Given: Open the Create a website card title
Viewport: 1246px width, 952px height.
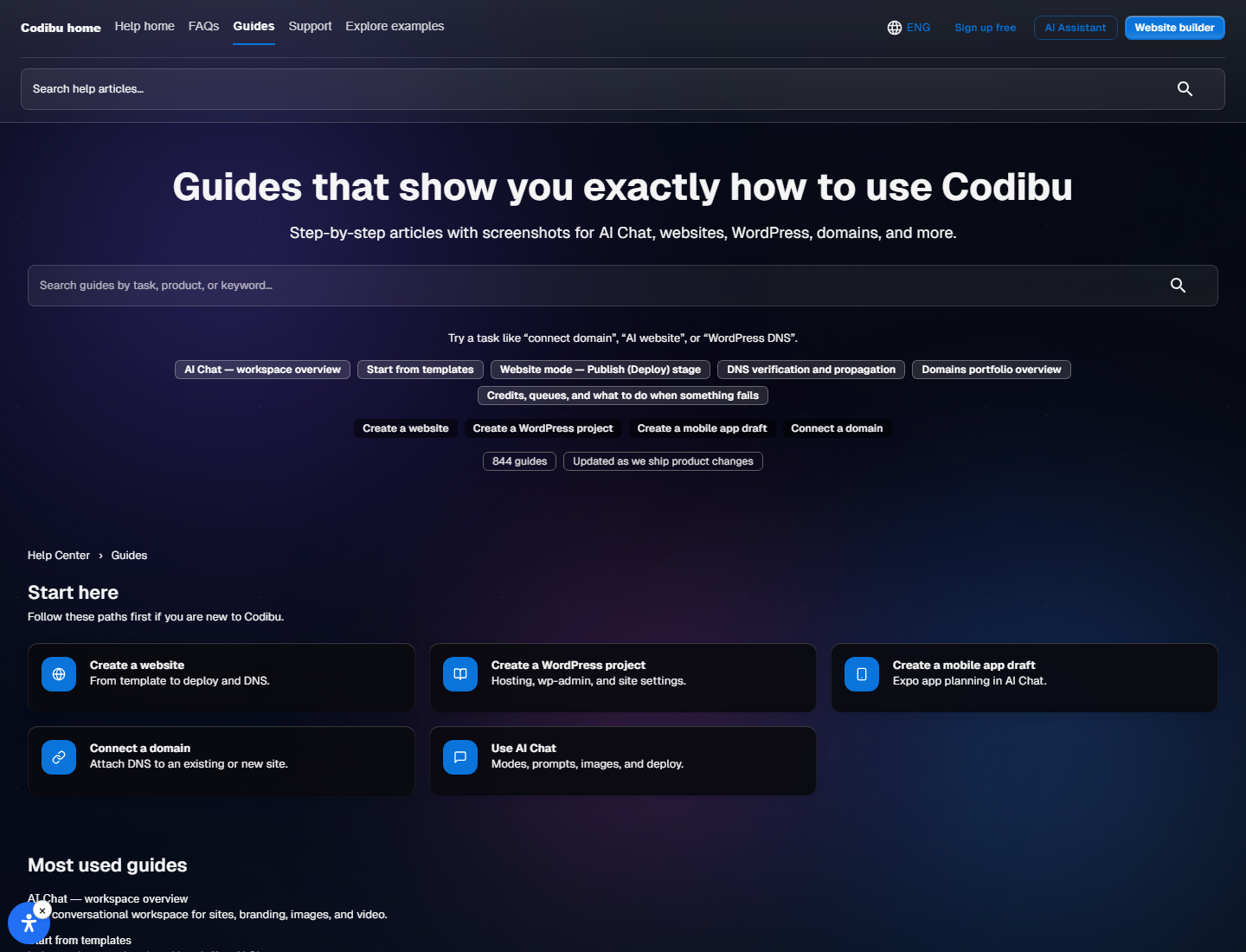Looking at the screenshot, I should pyautogui.click(x=137, y=666).
